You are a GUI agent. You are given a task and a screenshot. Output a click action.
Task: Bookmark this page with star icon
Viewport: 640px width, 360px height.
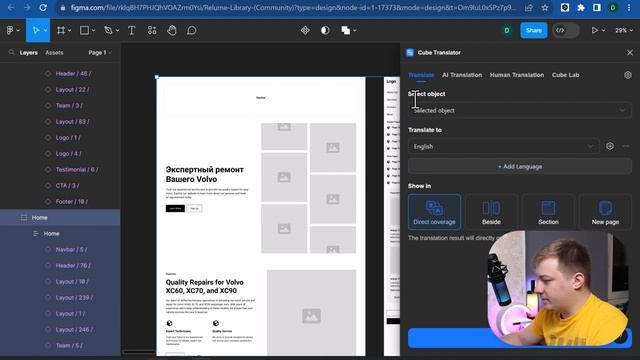click(545, 8)
